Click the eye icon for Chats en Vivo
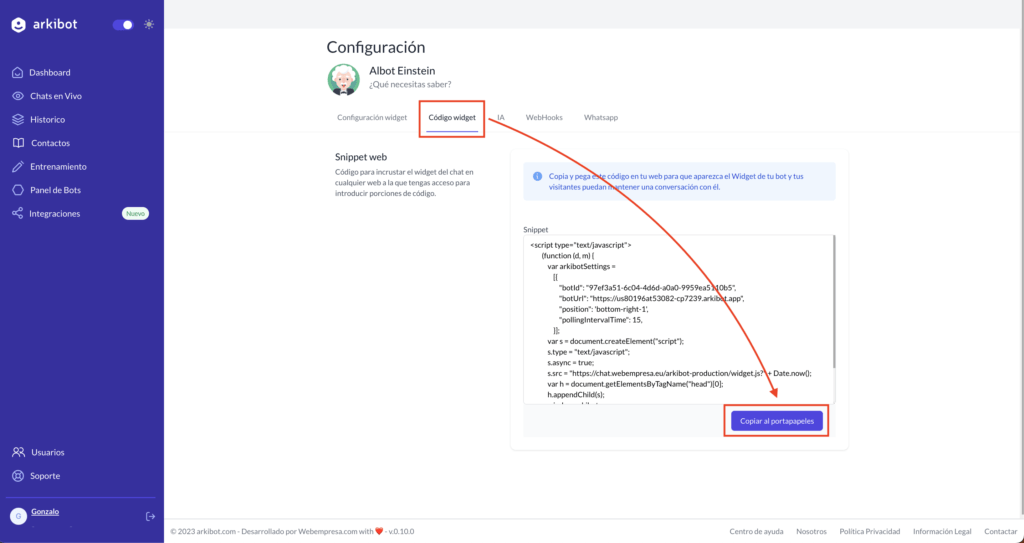The width and height of the screenshot is (1024, 543). pos(18,96)
